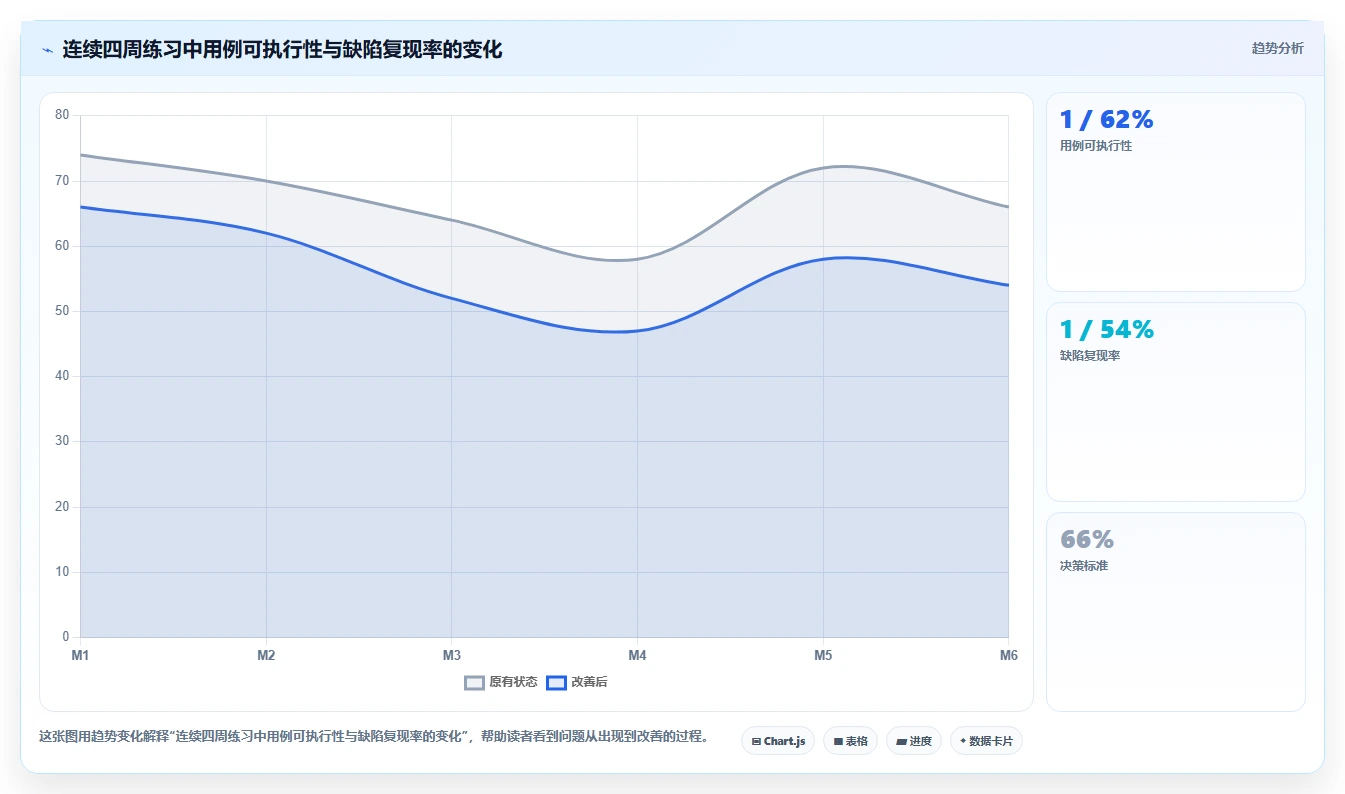Open the 用例可执行性 1 / 62% card
Viewport: 1345px width, 794px height.
click(x=1175, y=192)
